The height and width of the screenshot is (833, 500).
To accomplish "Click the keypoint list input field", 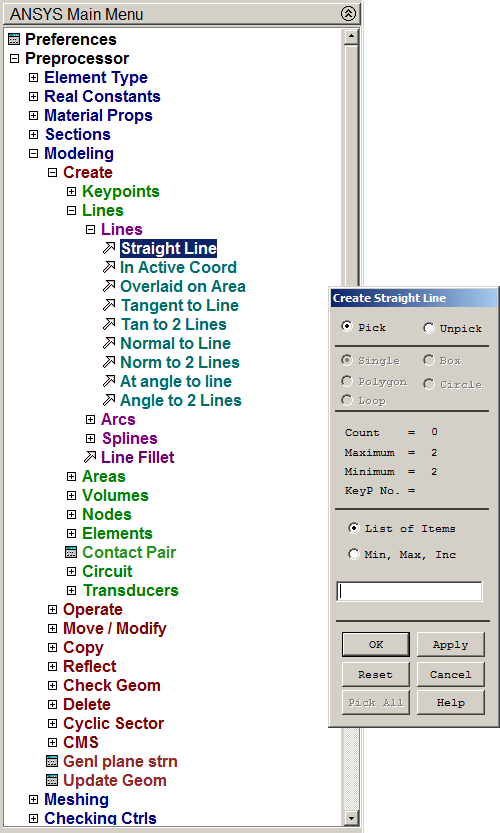I will [x=409, y=591].
